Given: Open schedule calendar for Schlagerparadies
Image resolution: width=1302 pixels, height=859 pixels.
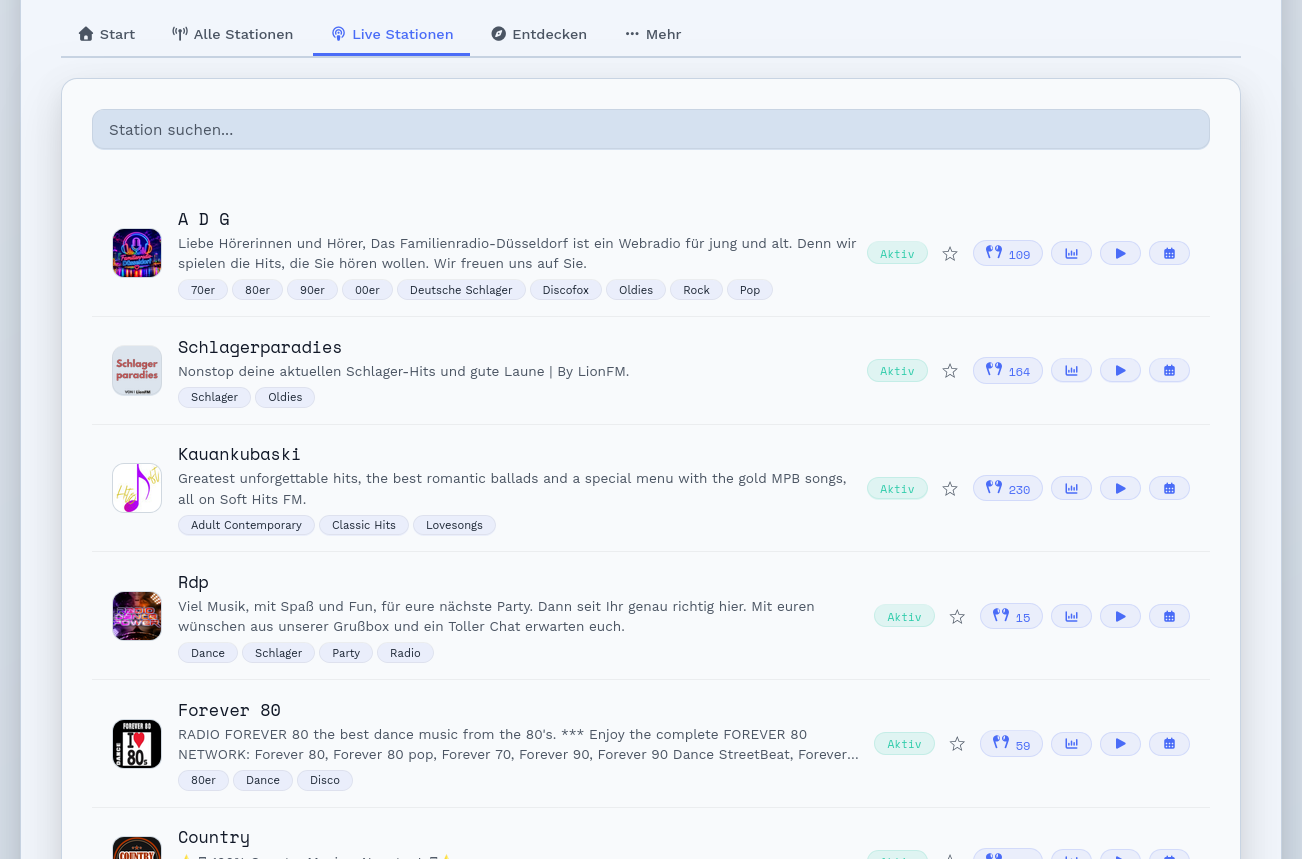Looking at the screenshot, I should (1169, 371).
